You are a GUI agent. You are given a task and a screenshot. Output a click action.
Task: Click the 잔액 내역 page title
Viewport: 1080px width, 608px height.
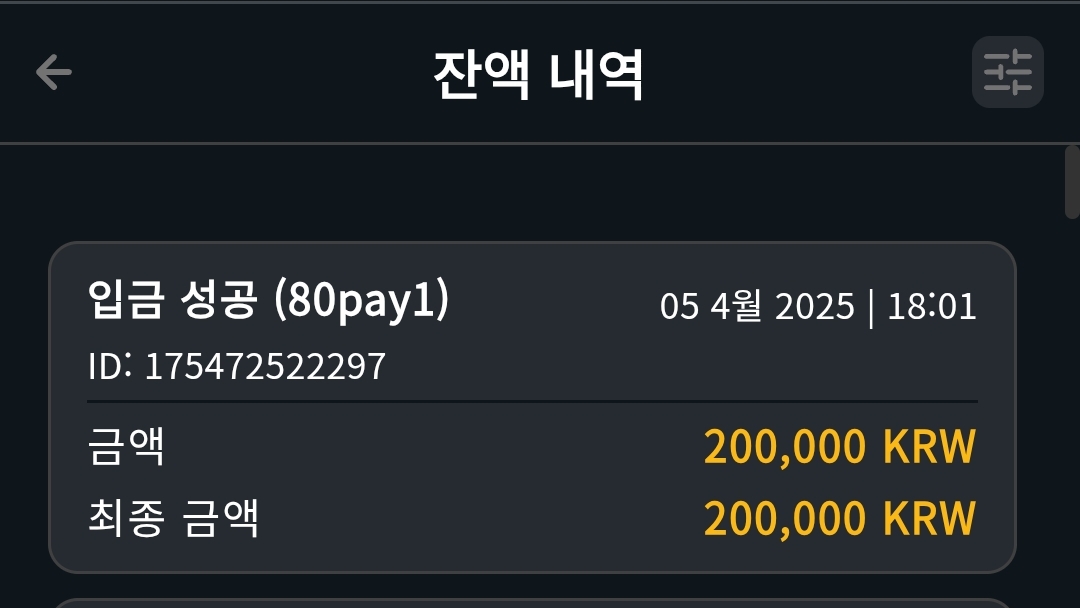(x=539, y=74)
